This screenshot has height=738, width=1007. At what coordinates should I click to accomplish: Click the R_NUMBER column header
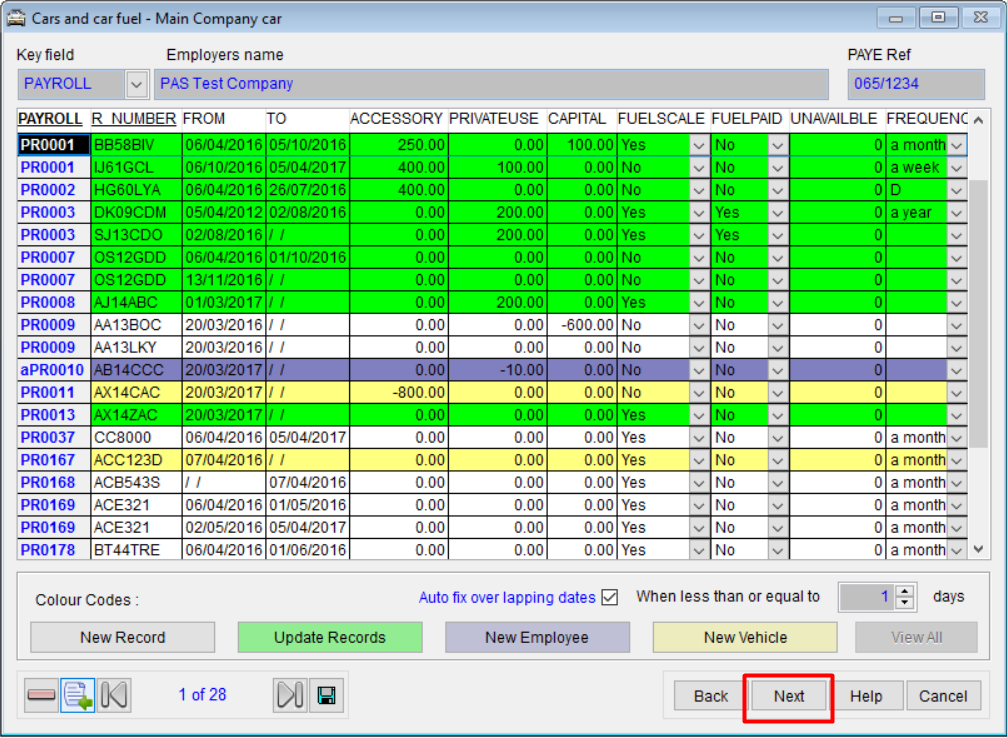134,119
